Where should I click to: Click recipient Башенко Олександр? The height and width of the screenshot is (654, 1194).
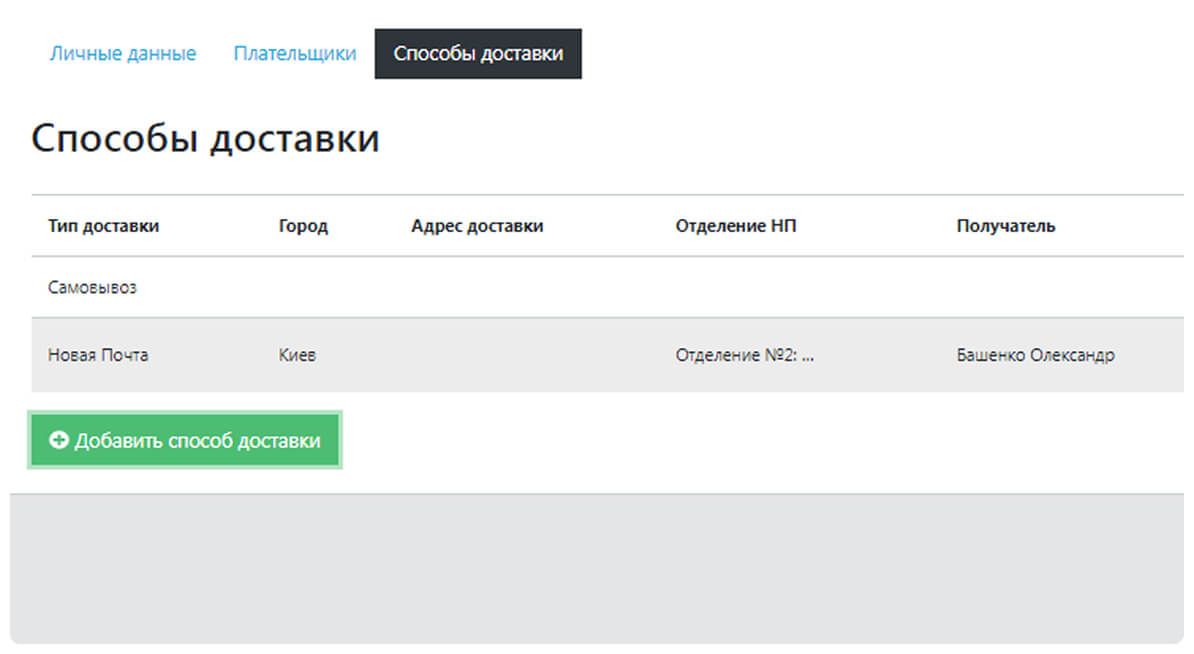coord(1035,355)
